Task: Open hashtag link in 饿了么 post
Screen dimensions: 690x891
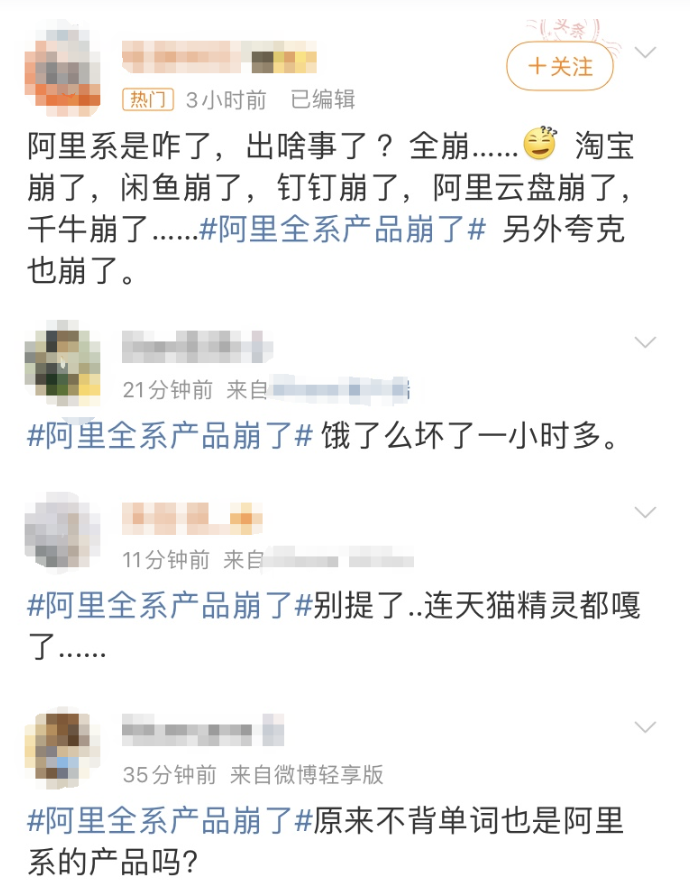Action: 170,436
